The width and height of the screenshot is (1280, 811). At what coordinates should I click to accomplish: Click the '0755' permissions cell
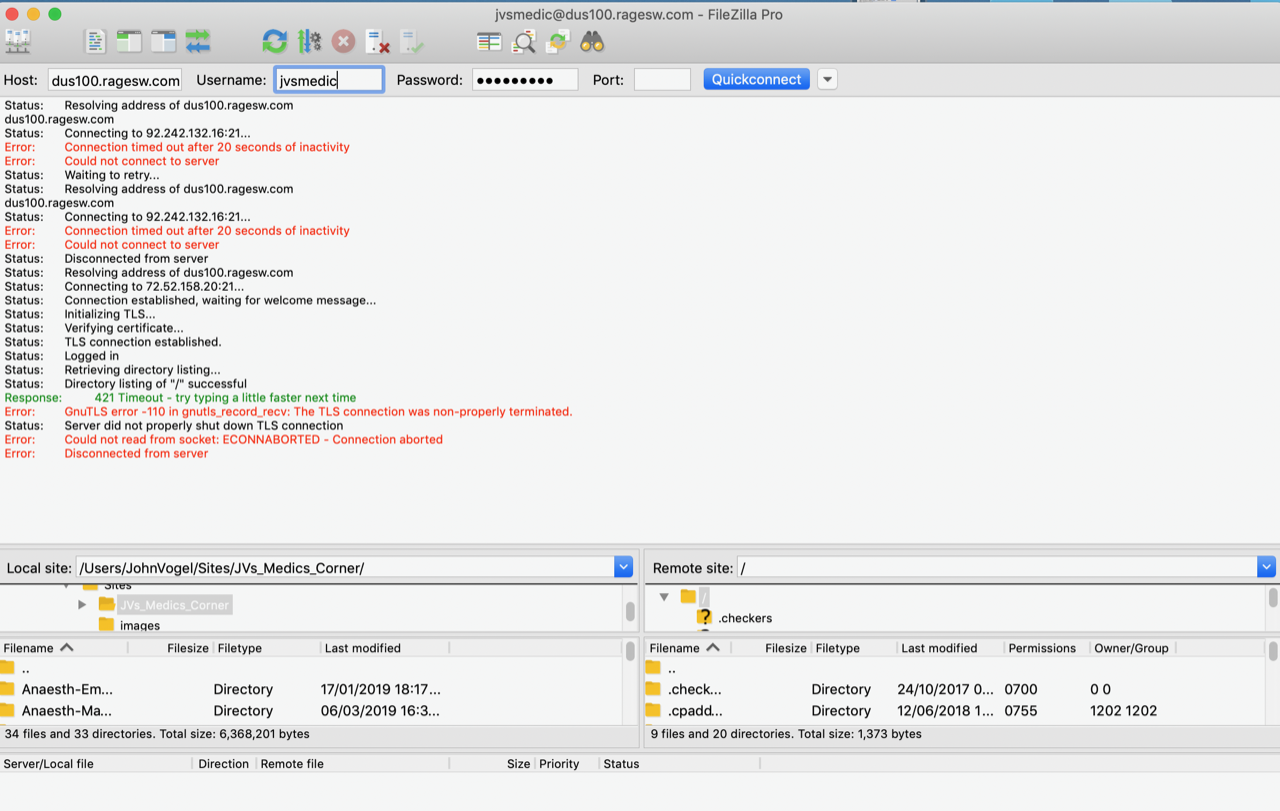(1023, 710)
